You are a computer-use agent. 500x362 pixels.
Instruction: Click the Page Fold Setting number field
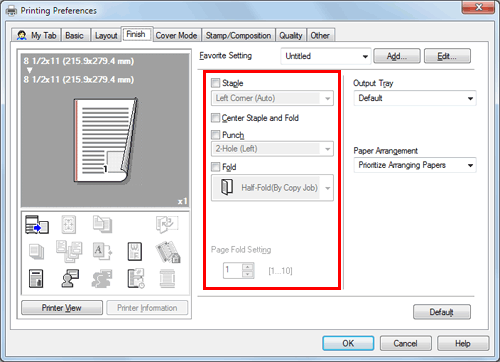[233, 270]
